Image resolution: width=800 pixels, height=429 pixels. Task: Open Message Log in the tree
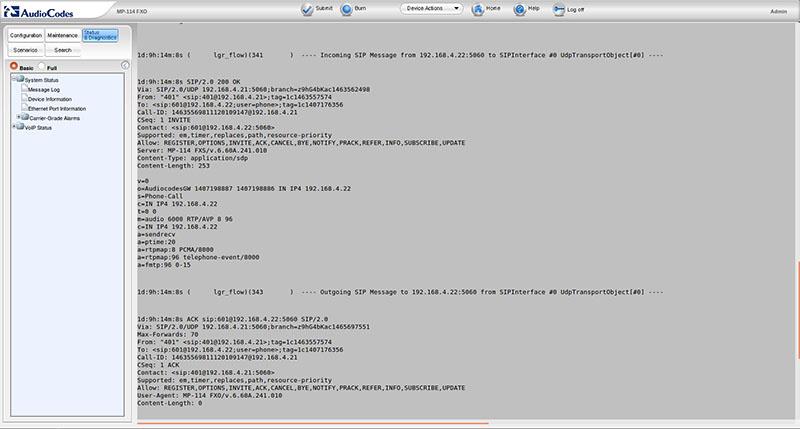(44, 90)
